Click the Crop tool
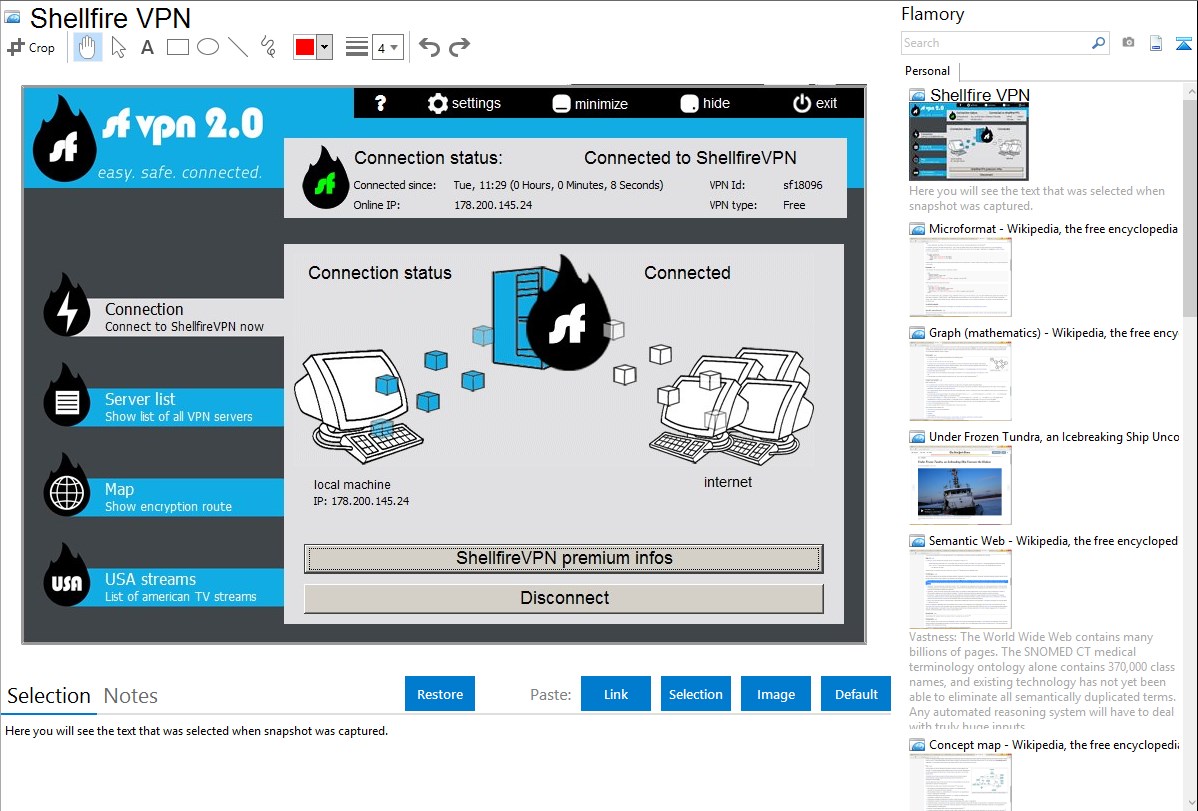The image size is (1198, 811). [31, 47]
